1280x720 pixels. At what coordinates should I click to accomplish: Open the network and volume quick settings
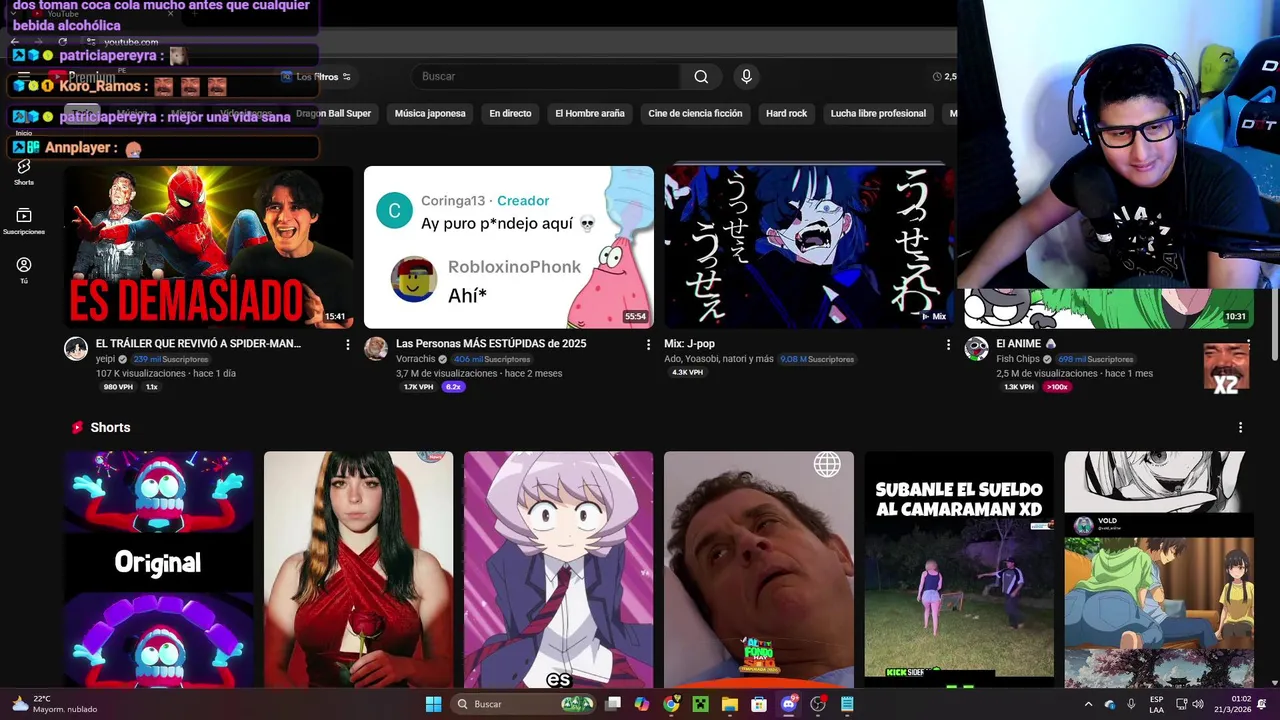tap(1189, 704)
